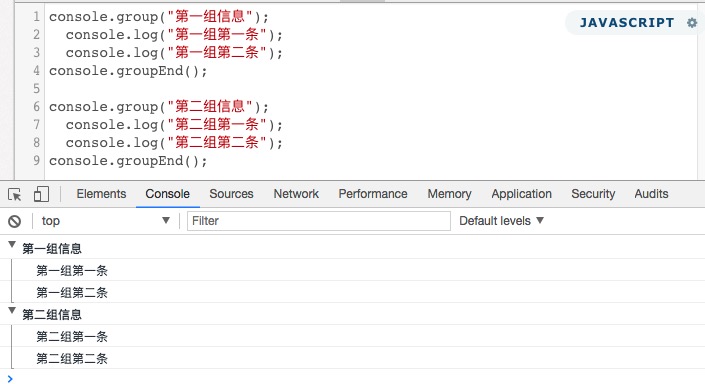Open the Security tab
The width and height of the screenshot is (705, 384).
click(x=593, y=194)
